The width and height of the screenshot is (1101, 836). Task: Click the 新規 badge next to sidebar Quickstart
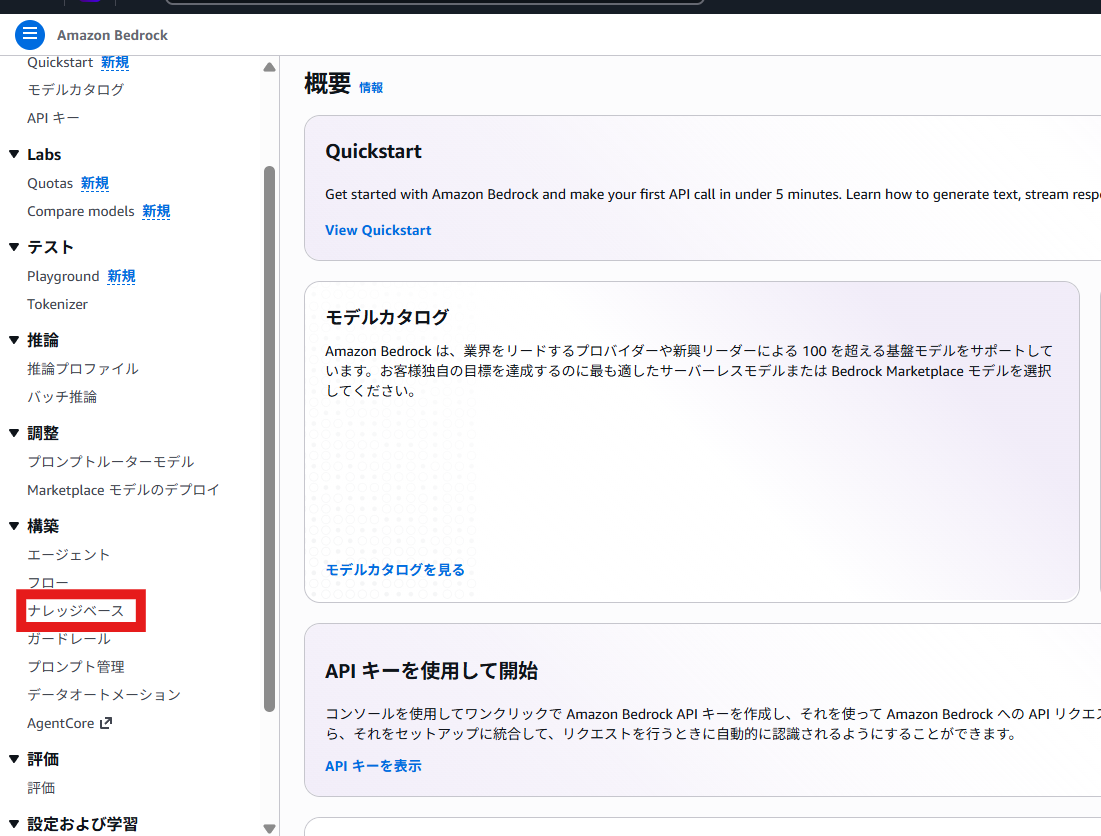coord(115,62)
